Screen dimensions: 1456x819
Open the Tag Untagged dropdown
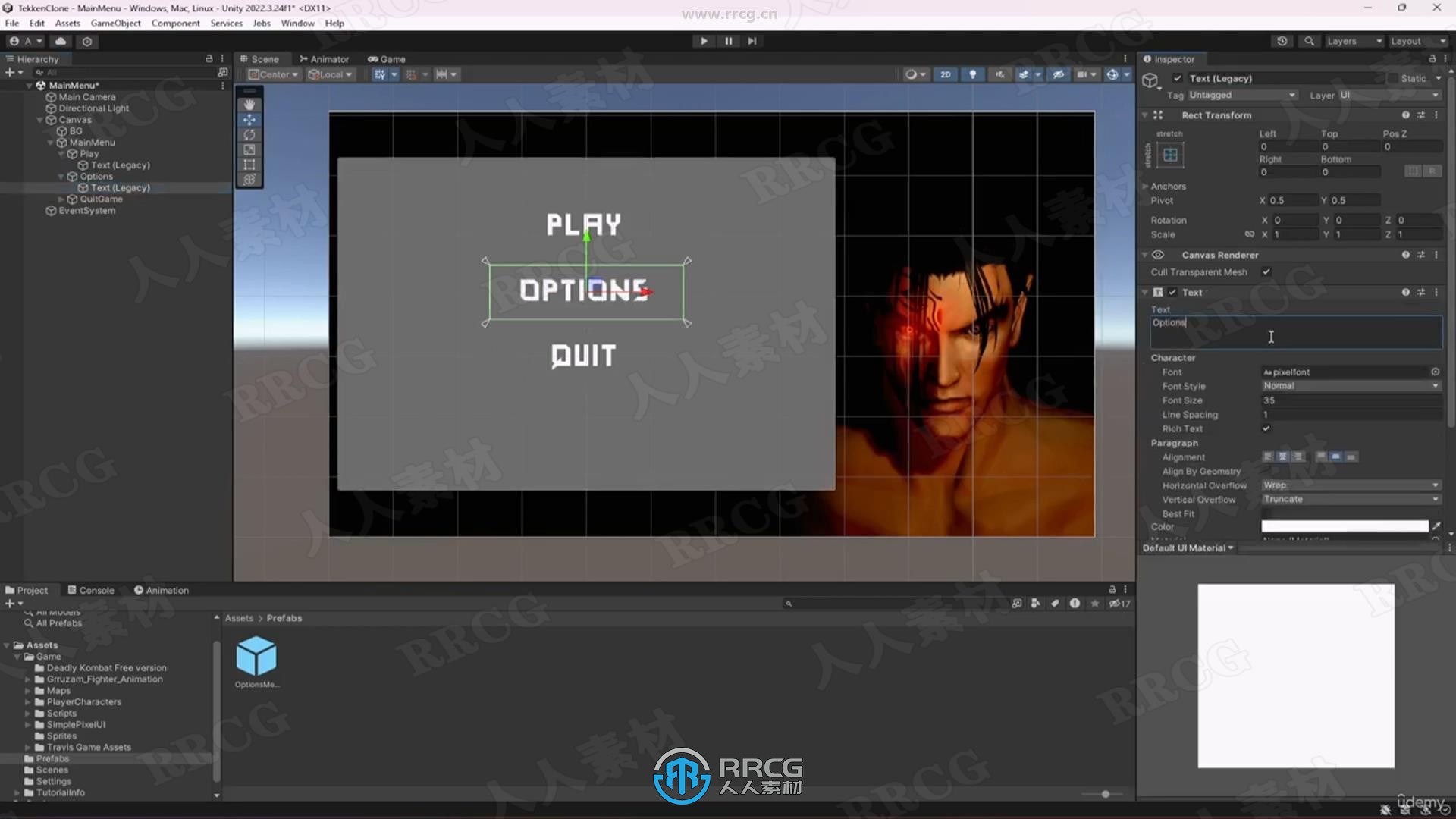coord(1241,95)
